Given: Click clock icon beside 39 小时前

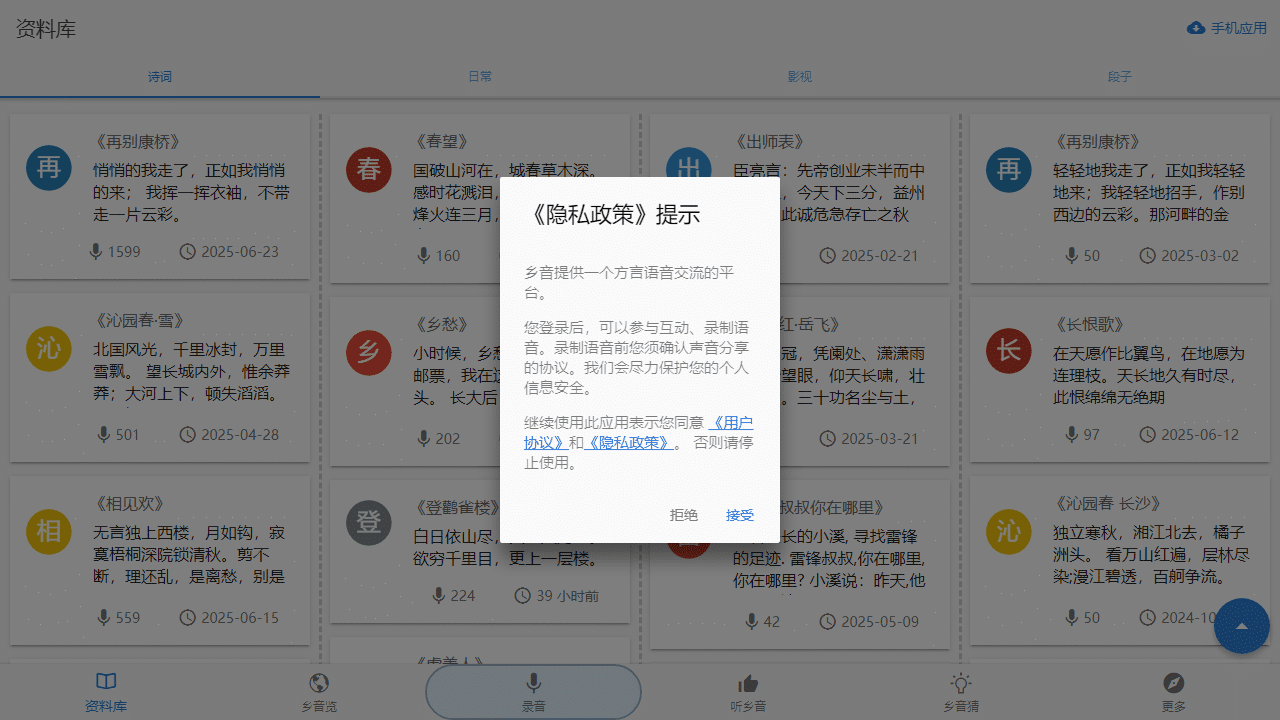Looking at the screenshot, I should point(522,595).
